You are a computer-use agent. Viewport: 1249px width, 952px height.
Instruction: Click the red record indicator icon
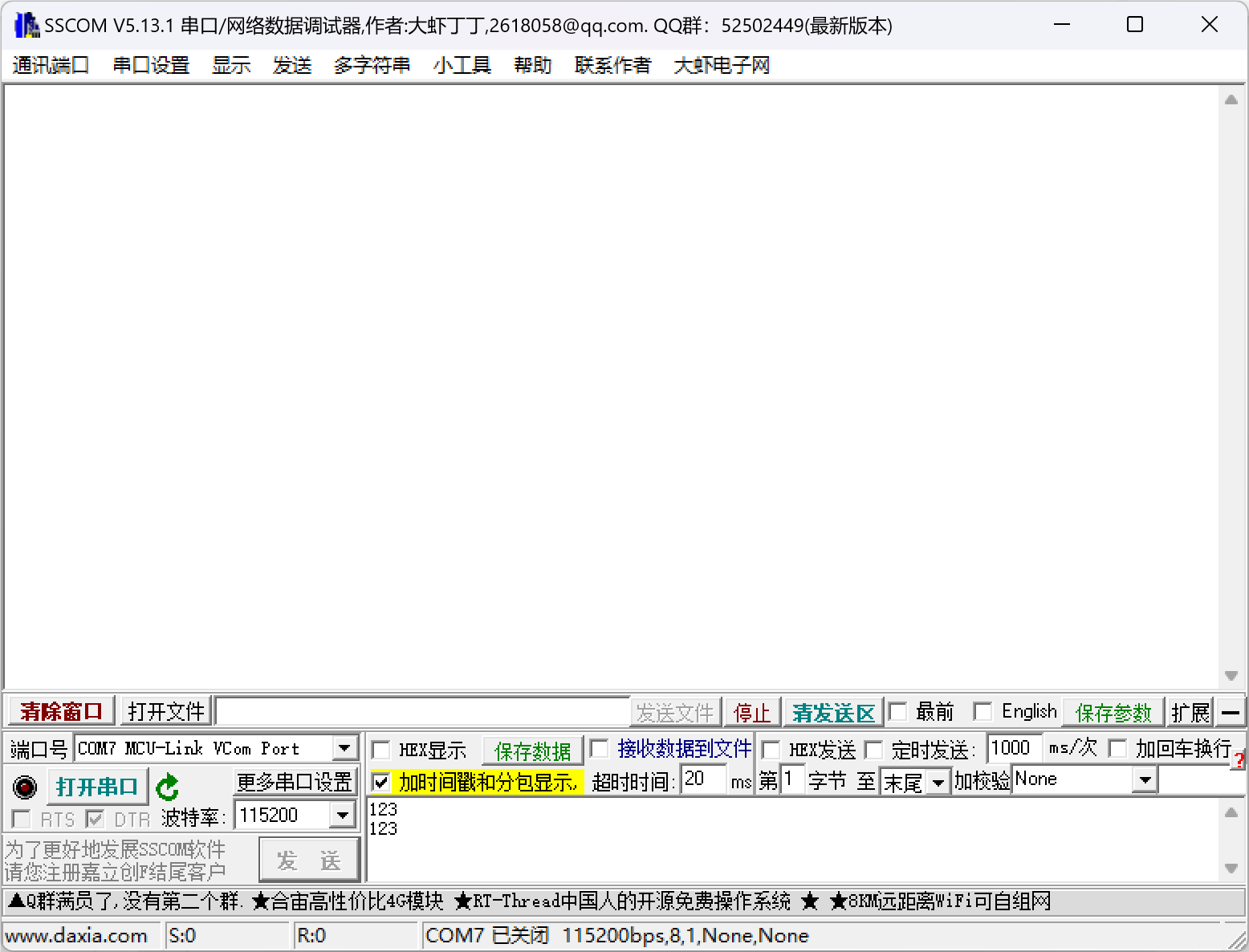coord(25,787)
